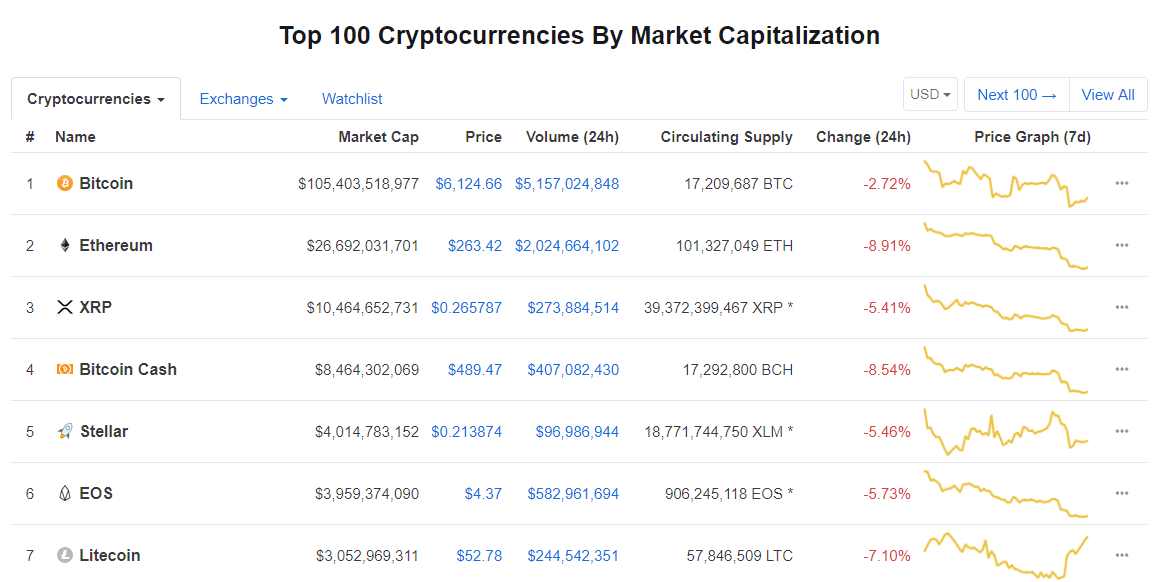
Task: Open the Ethereum name link
Action: pyautogui.click(x=116, y=246)
